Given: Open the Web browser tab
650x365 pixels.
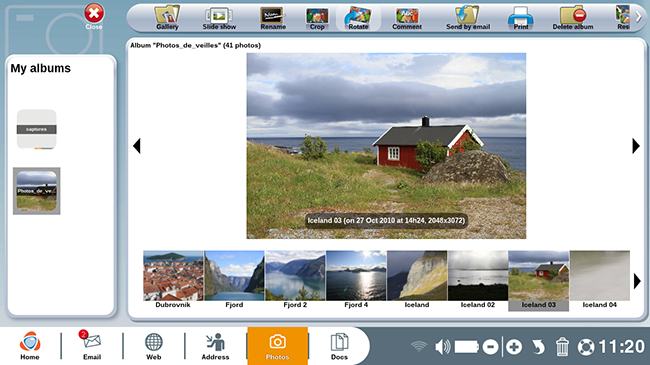Looking at the screenshot, I should tap(153, 346).
